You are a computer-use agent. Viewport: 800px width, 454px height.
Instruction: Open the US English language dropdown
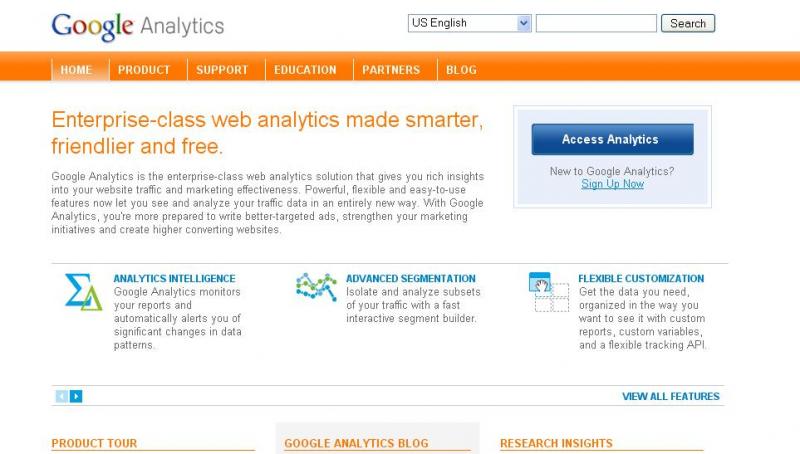pyautogui.click(x=469, y=23)
